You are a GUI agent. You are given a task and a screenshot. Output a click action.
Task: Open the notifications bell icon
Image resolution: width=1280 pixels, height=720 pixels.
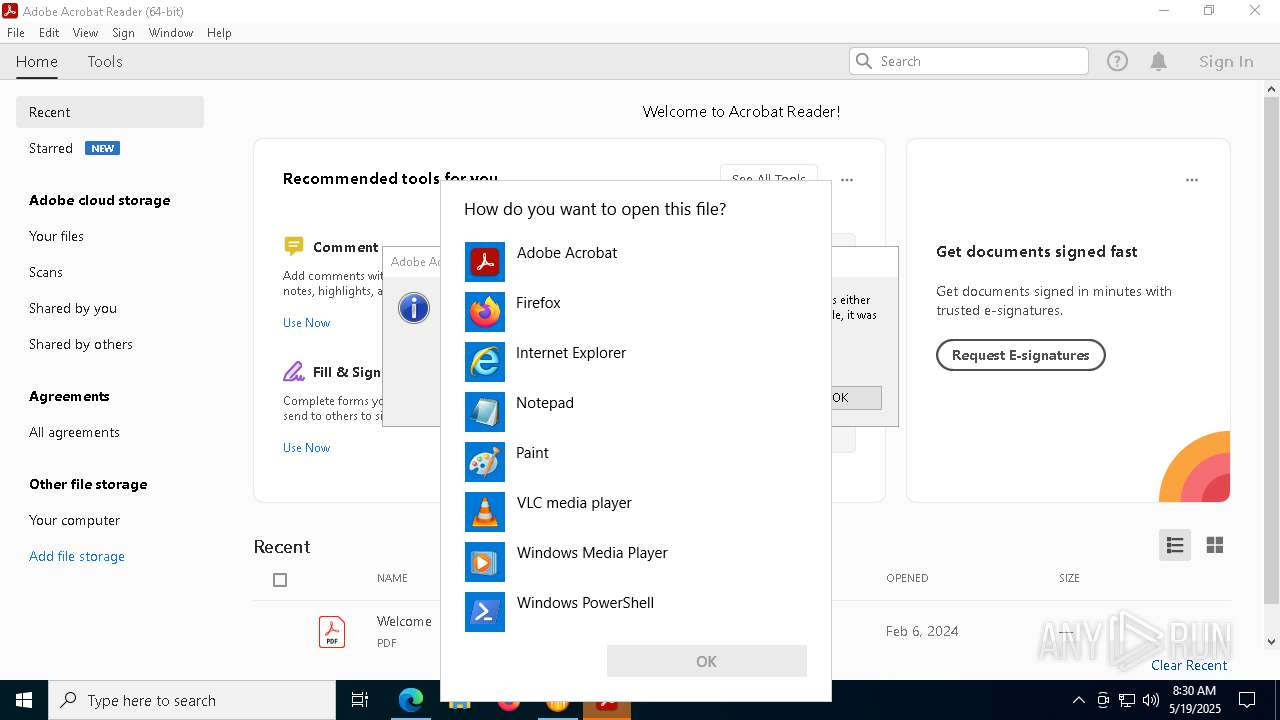pyautogui.click(x=1158, y=61)
